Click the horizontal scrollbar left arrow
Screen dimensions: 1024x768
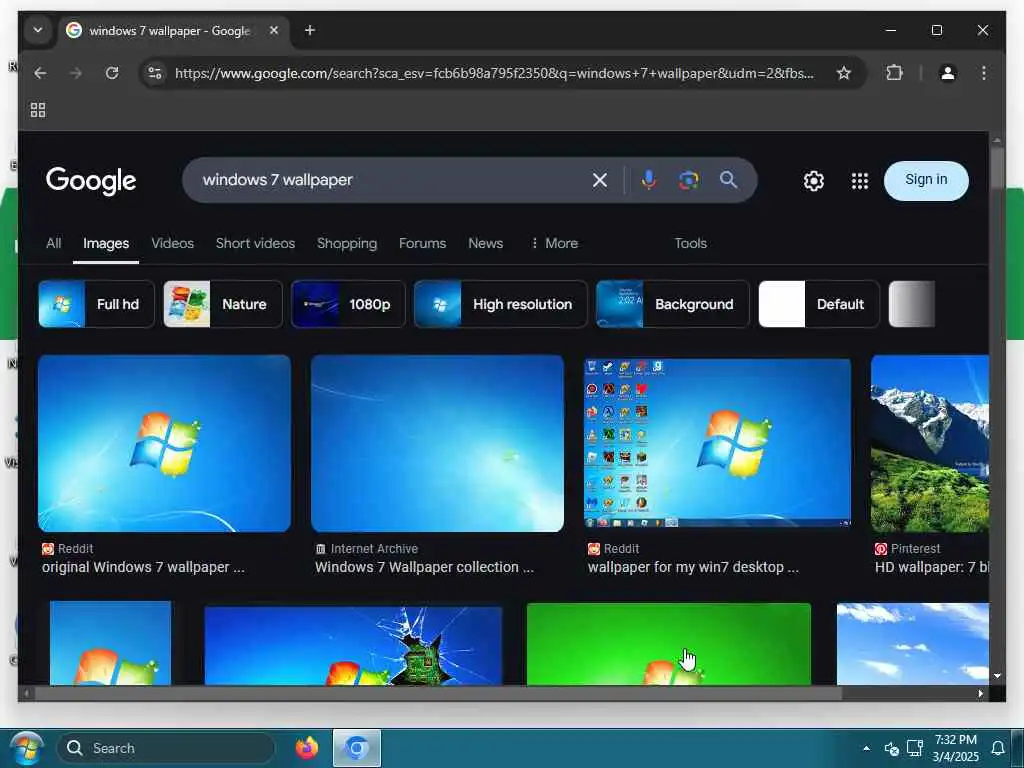pyautogui.click(x=26, y=694)
